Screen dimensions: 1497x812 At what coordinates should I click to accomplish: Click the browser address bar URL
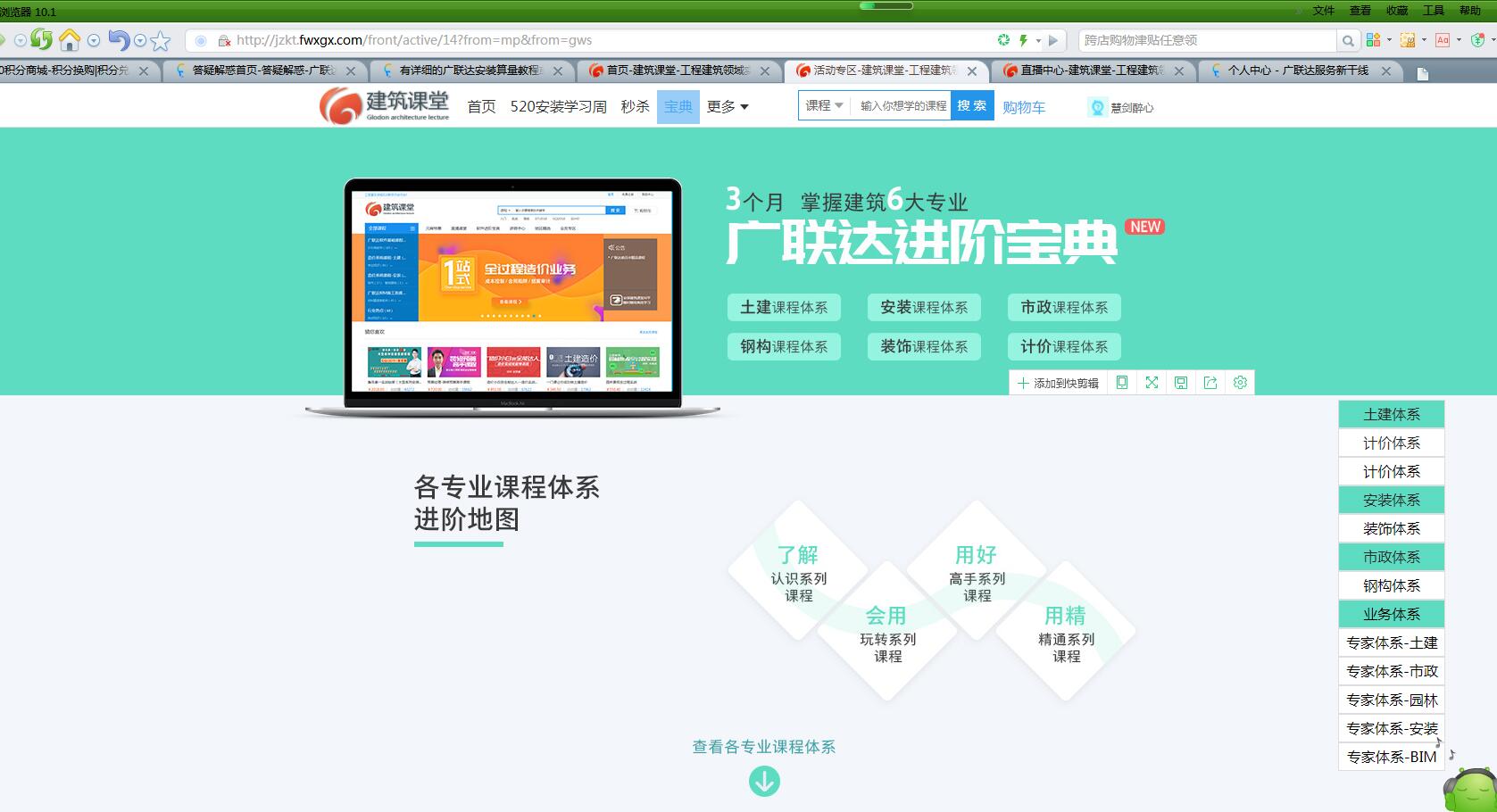(x=414, y=40)
